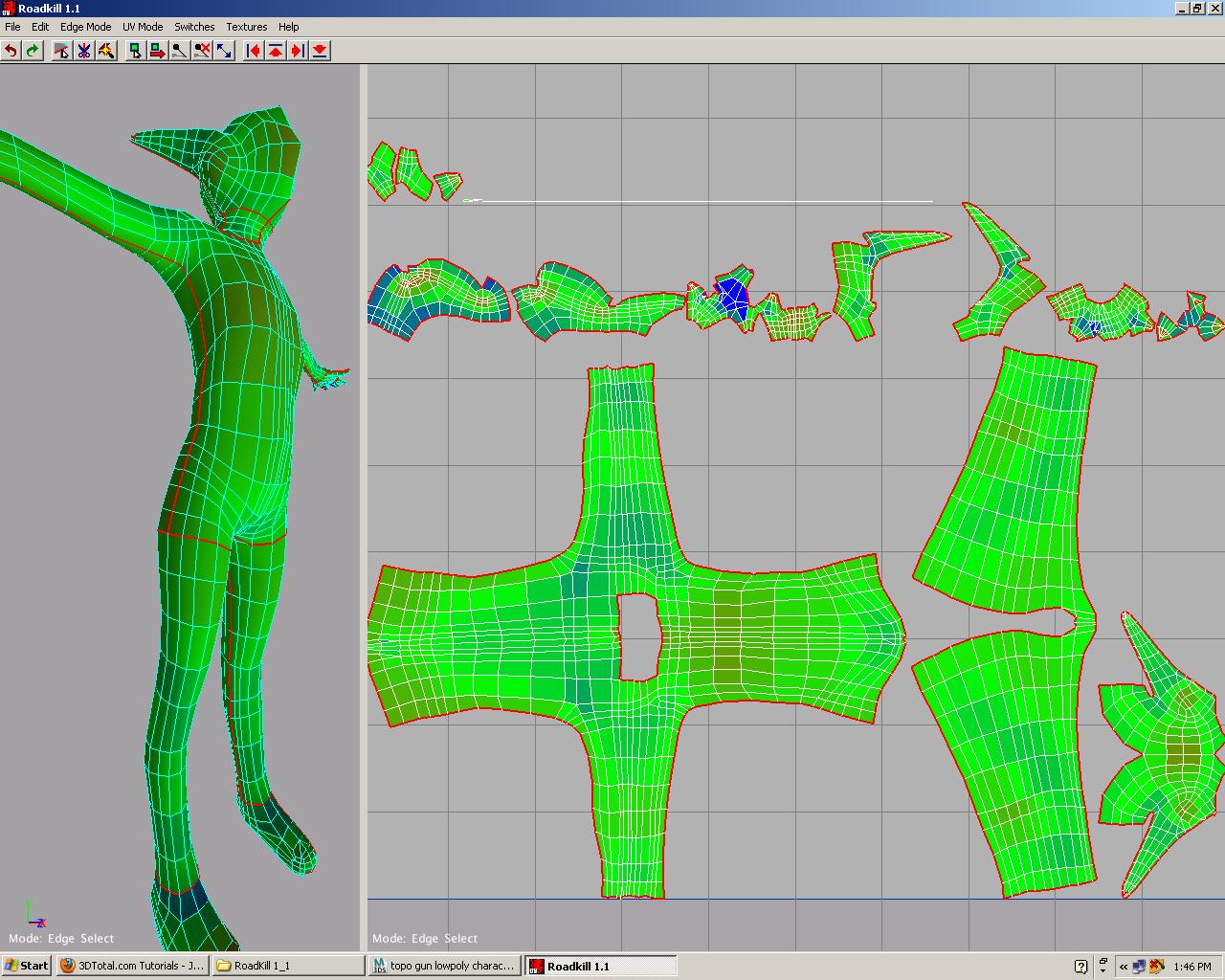Image resolution: width=1225 pixels, height=980 pixels.
Task: Select the scissors cut-edges tool
Action: 83,52
